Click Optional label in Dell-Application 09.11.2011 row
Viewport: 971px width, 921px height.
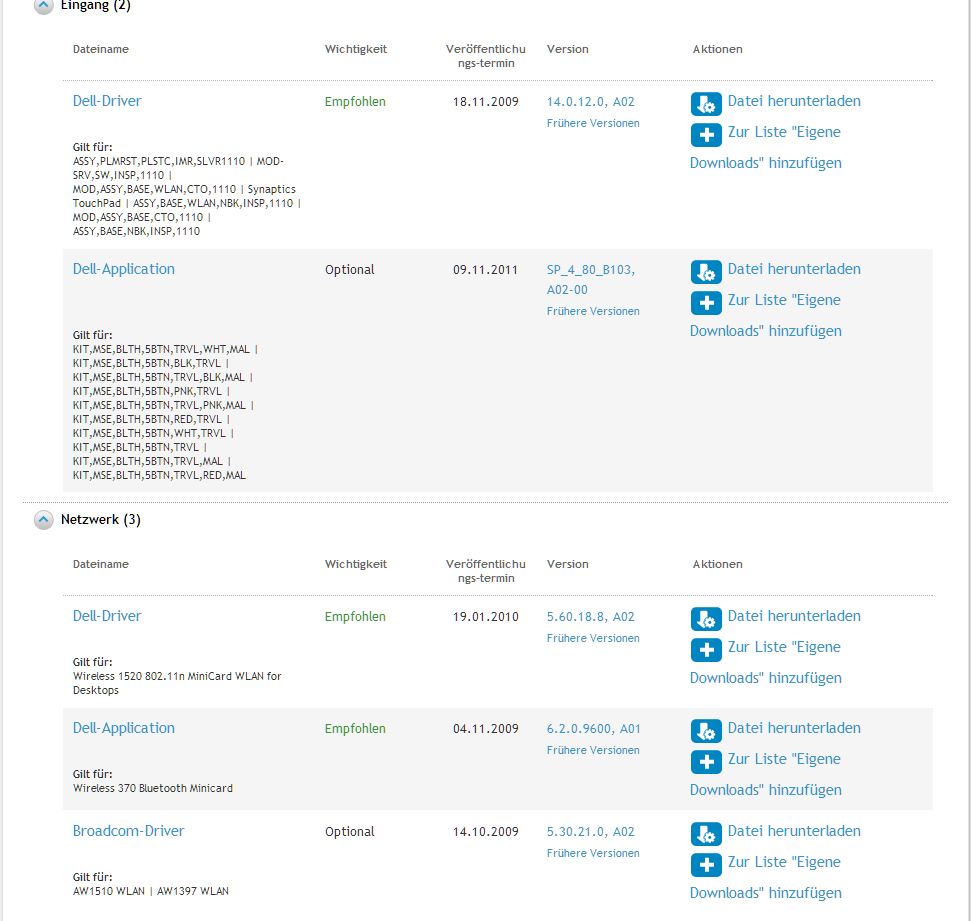pyautogui.click(x=349, y=270)
